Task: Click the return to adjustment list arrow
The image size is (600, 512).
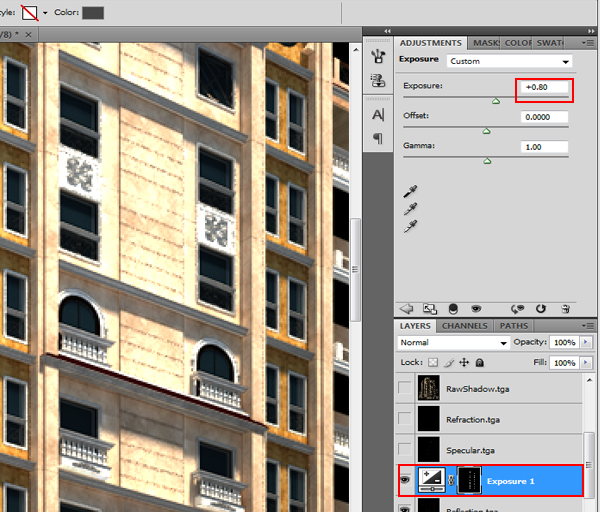Action: pos(407,309)
